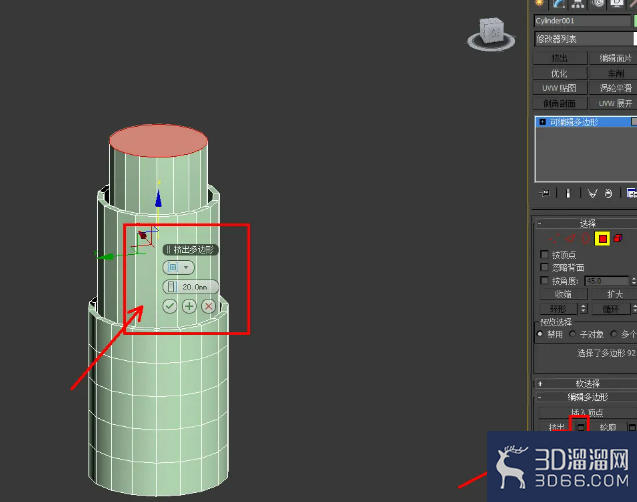Click the 挤出 modifier button

pos(560,58)
